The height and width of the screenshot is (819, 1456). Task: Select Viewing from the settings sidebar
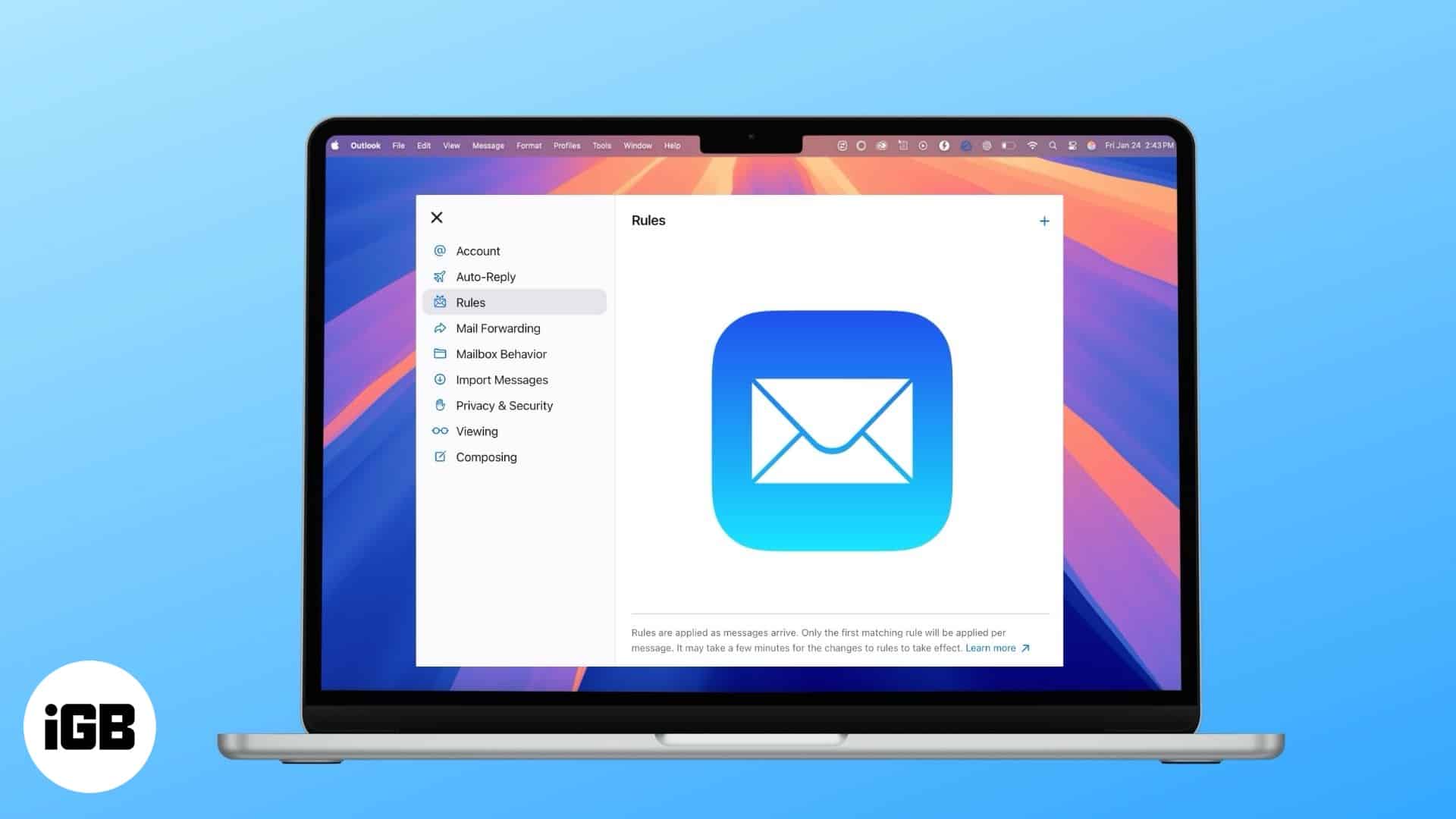(476, 430)
